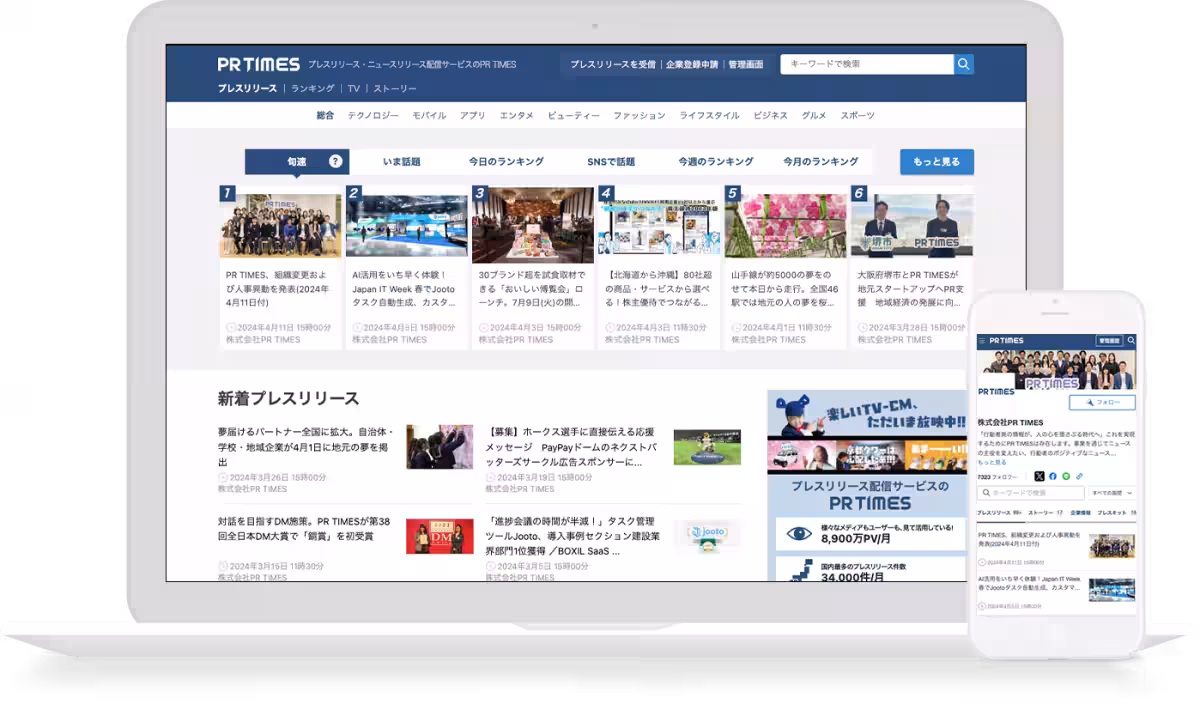
Task: Tap the LINE share icon on phone
Action: pos(1065,476)
